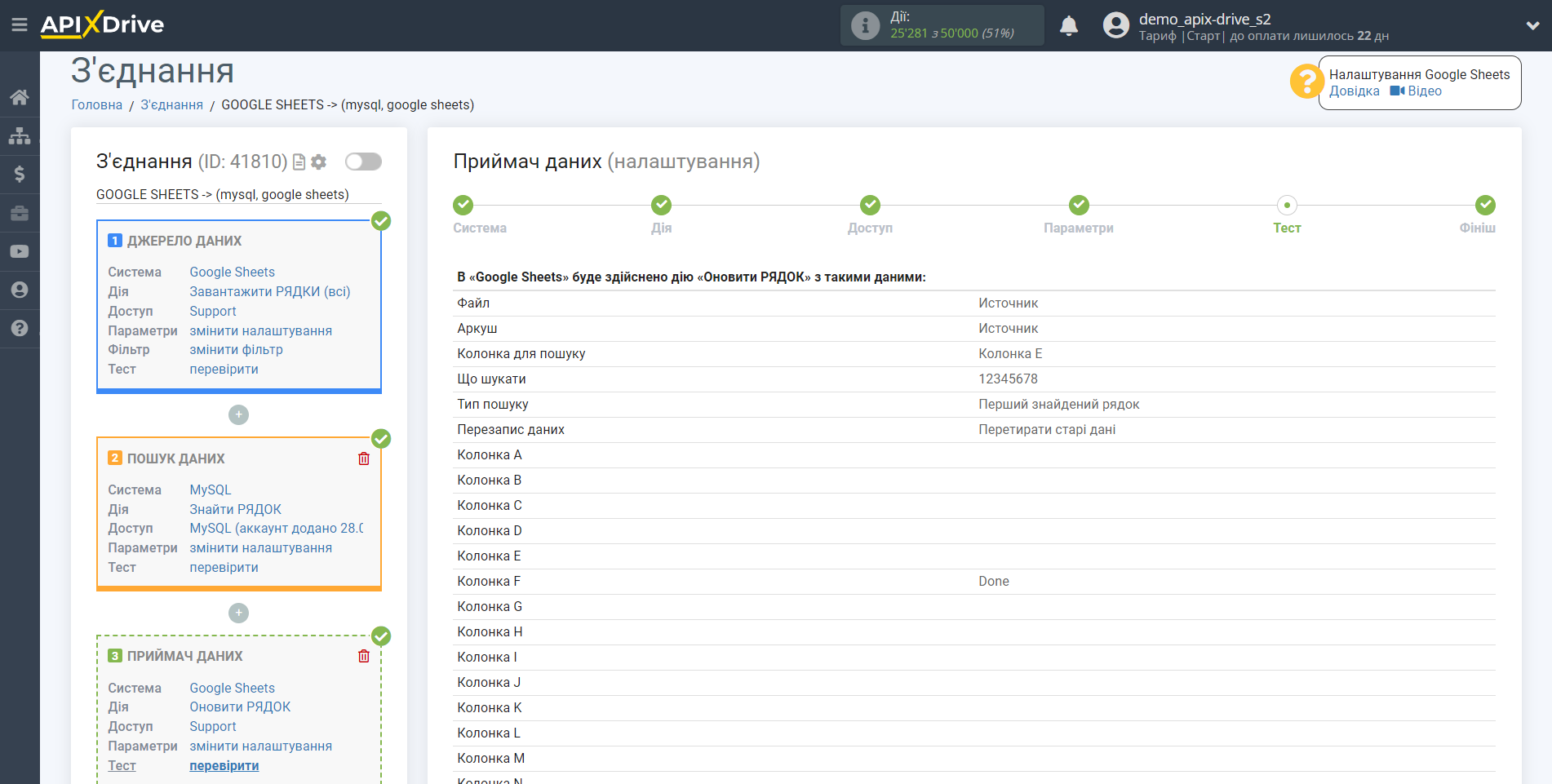Click the Параметри step checkmark
Screen dimensions: 1552x784
coord(1079,205)
